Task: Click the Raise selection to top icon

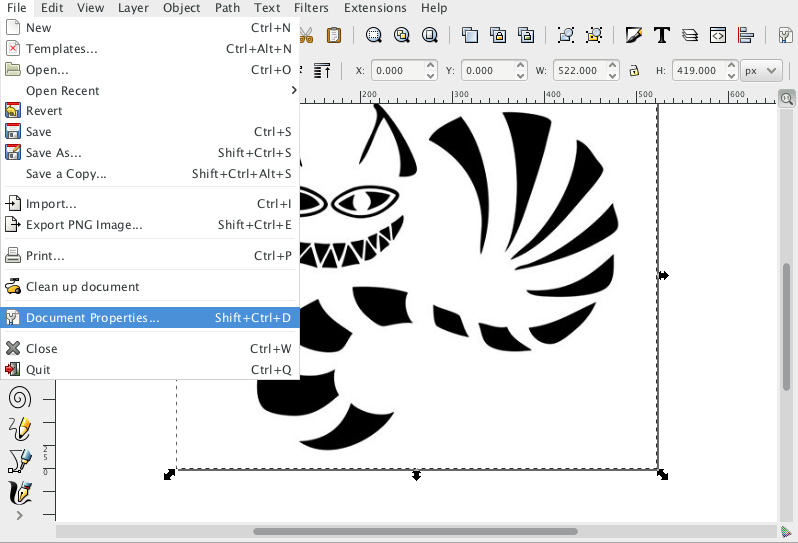Action: tap(322, 70)
